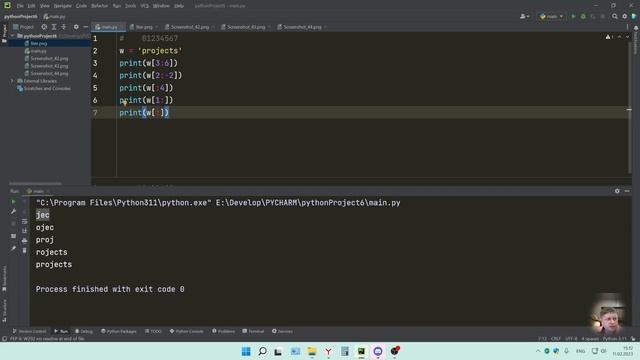Open Python Console tool window
This screenshot has height=360, width=640.
click(187, 331)
